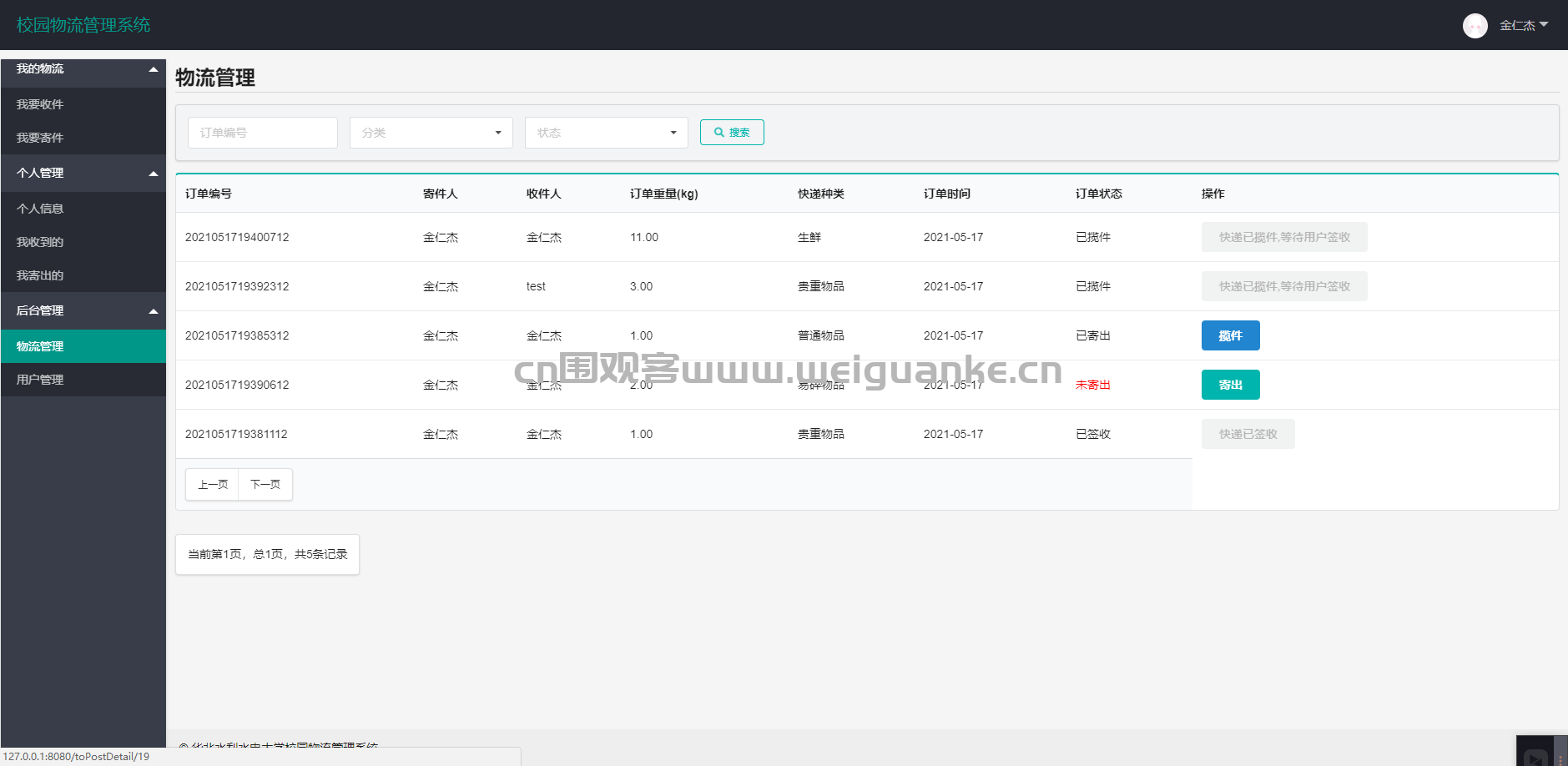
Task: Click the green 寄出 button
Action: pyautogui.click(x=1230, y=385)
